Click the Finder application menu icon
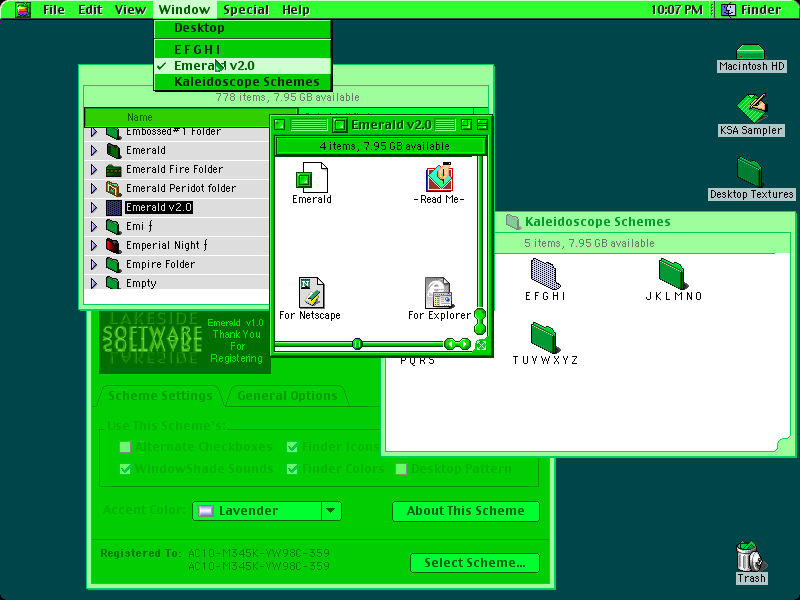Viewport: 800px width, 600px height. (x=728, y=10)
